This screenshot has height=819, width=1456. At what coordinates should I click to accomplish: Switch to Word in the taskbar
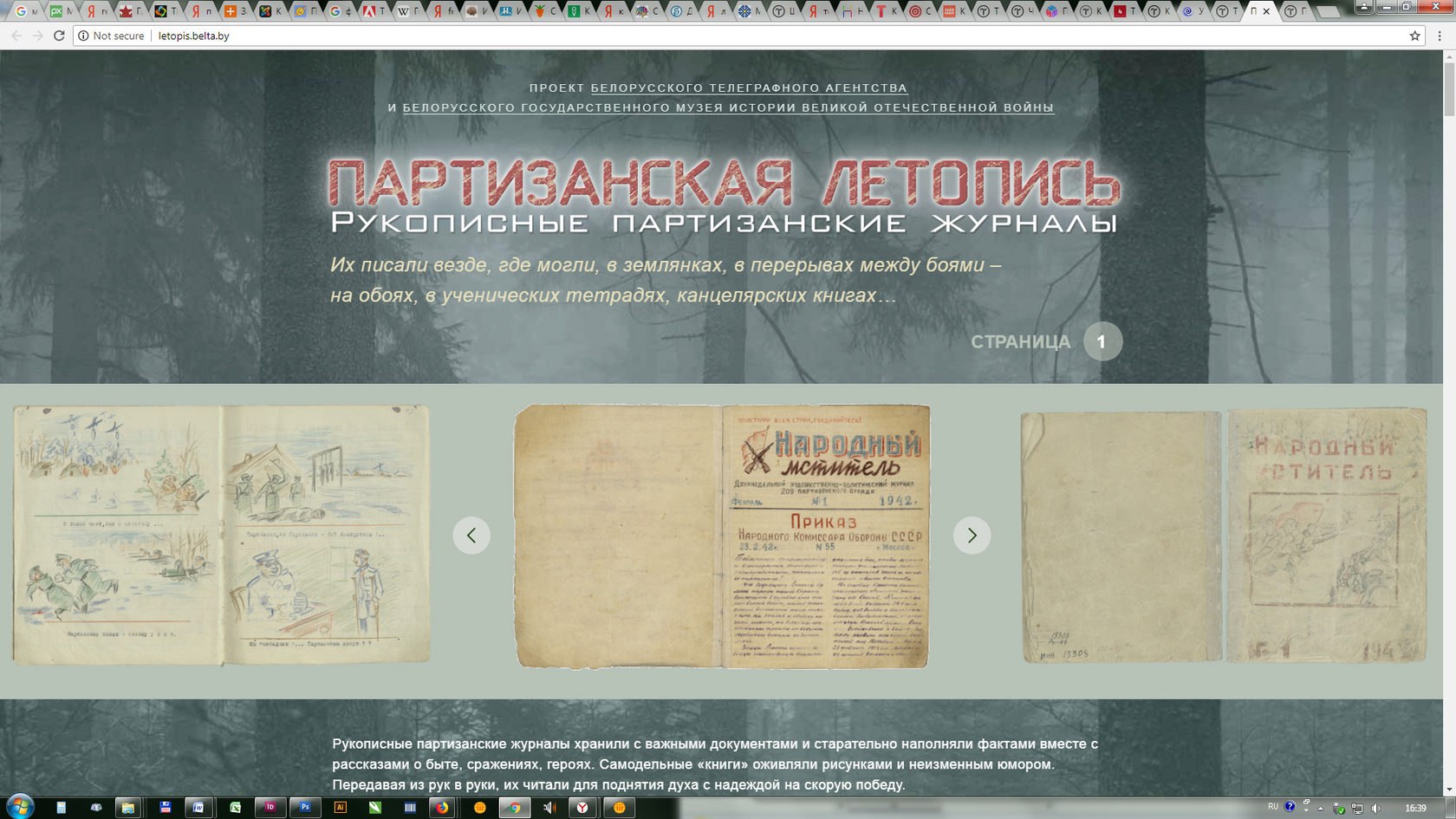pyautogui.click(x=198, y=808)
